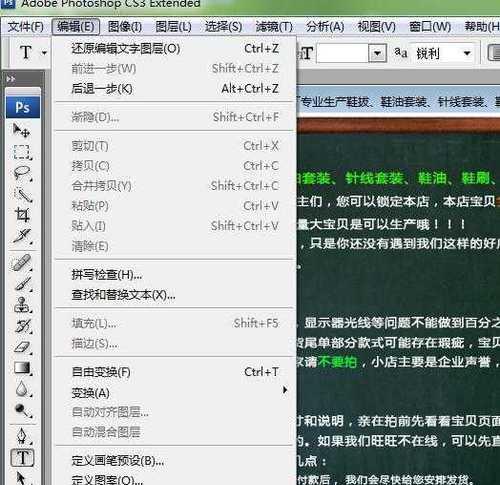Select the Move tool
Screen dimensions: 500x485
click(22, 130)
